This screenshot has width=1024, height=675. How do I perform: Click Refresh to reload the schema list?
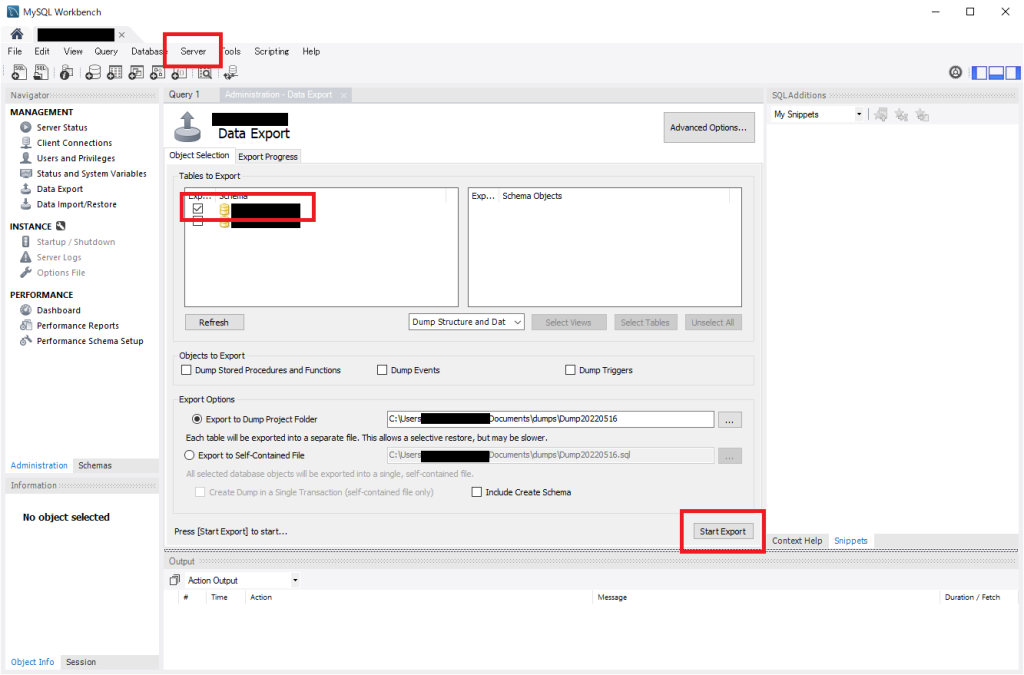[214, 321]
